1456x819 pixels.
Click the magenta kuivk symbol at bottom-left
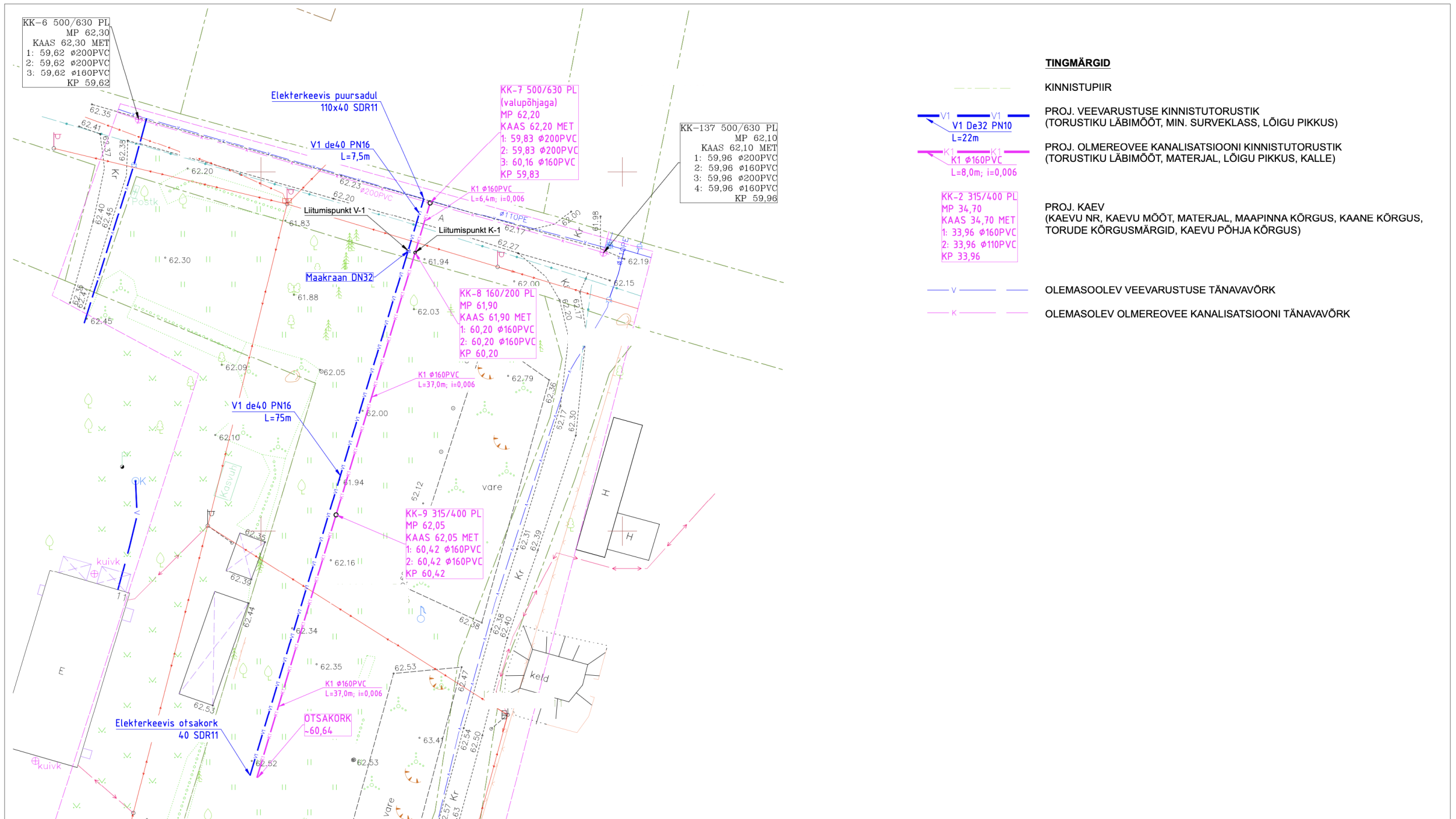pyautogui.click(x=36, y=761)
